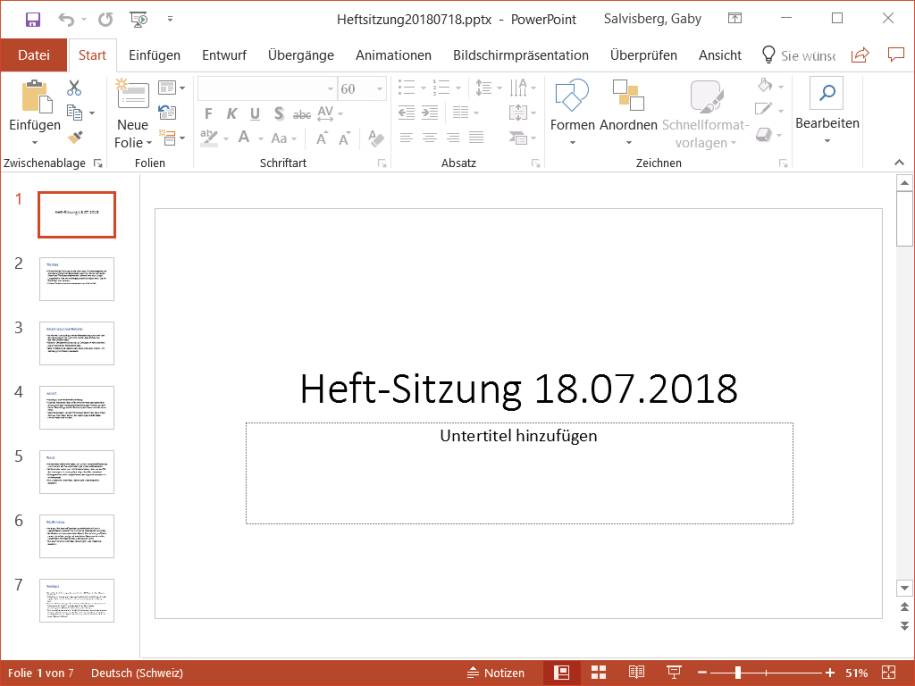This screenshot has height=686, width=915.
Task: Open the Einfügen paste options arrow
Action: pyautogui.click(x=34, y=142)
